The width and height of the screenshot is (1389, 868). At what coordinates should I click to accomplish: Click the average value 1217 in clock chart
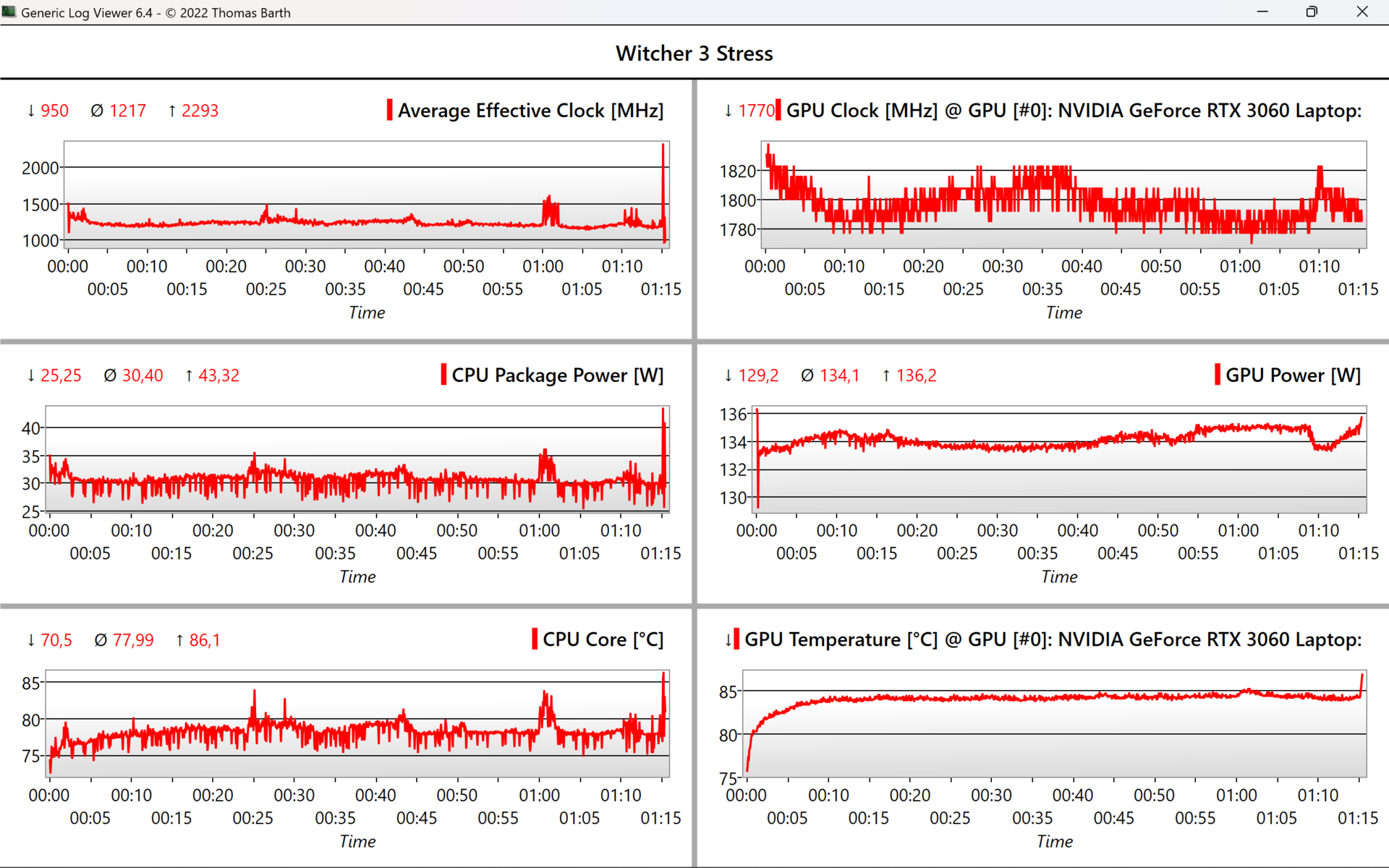tap(127, 111)
